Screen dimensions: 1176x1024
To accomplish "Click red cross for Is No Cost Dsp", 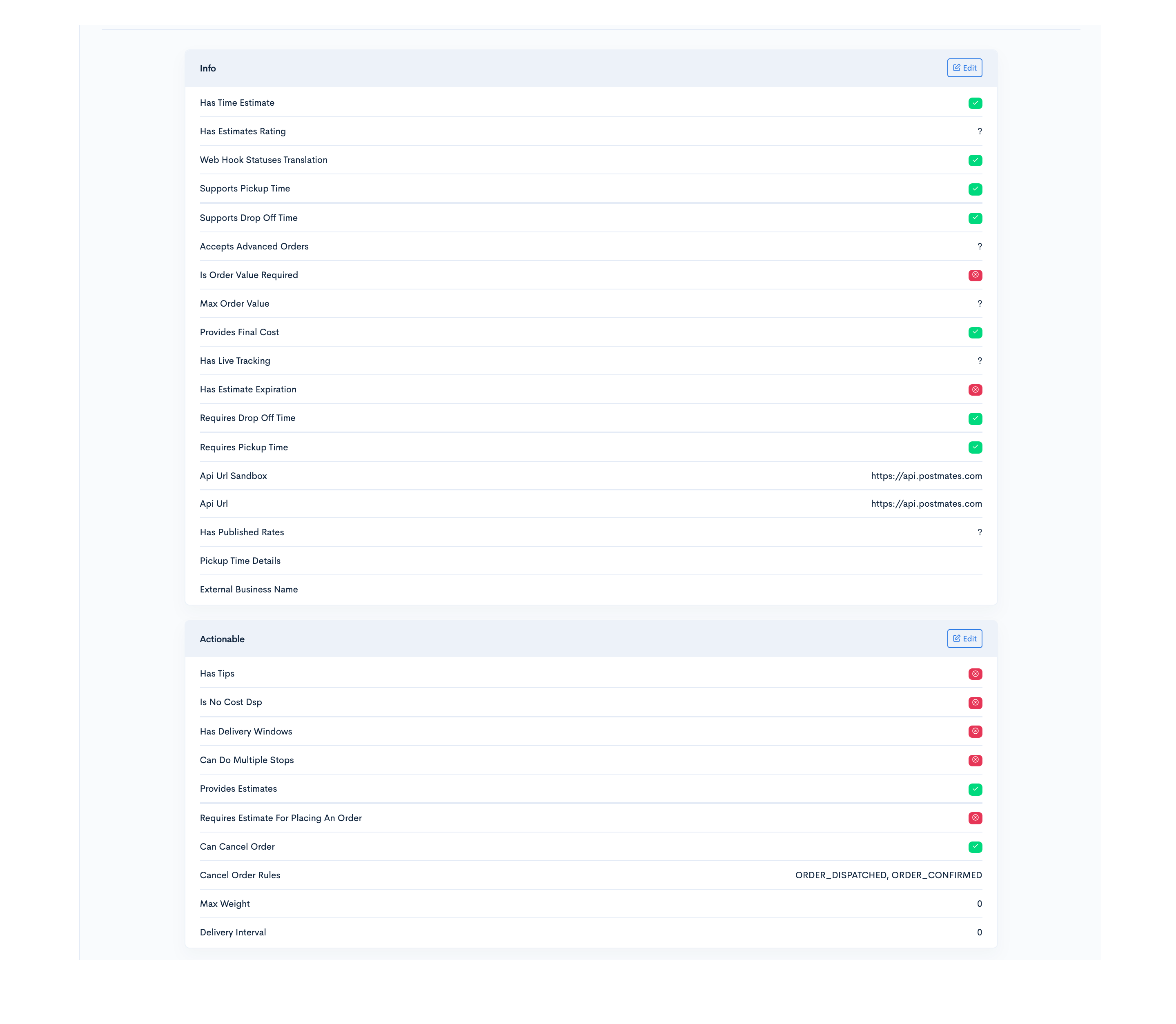I will 975,703.
